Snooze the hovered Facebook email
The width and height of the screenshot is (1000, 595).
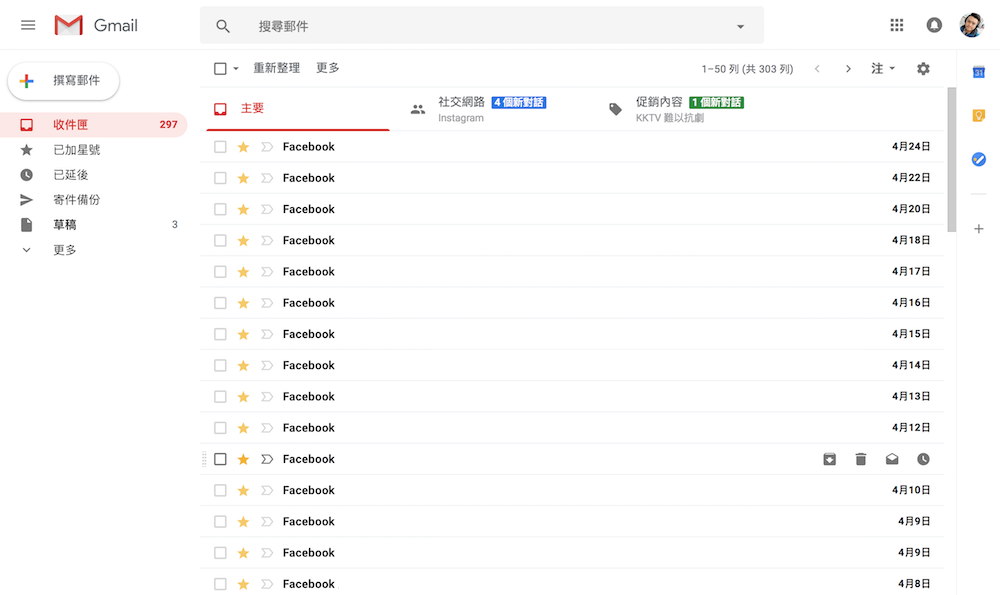[x=923, y=458]
